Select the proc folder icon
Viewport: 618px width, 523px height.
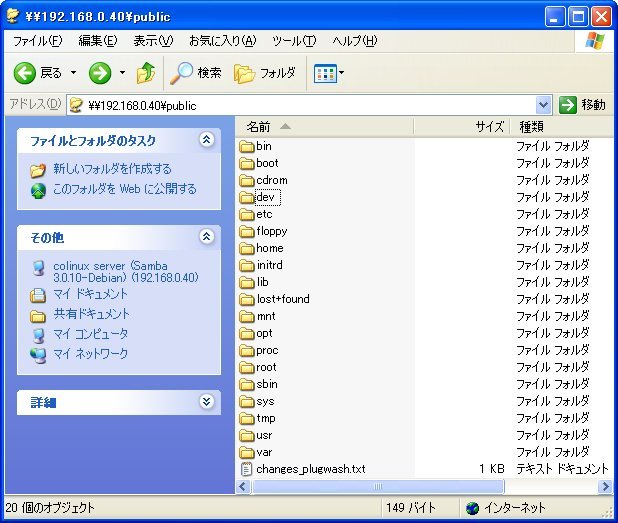(x=247, y=351)
